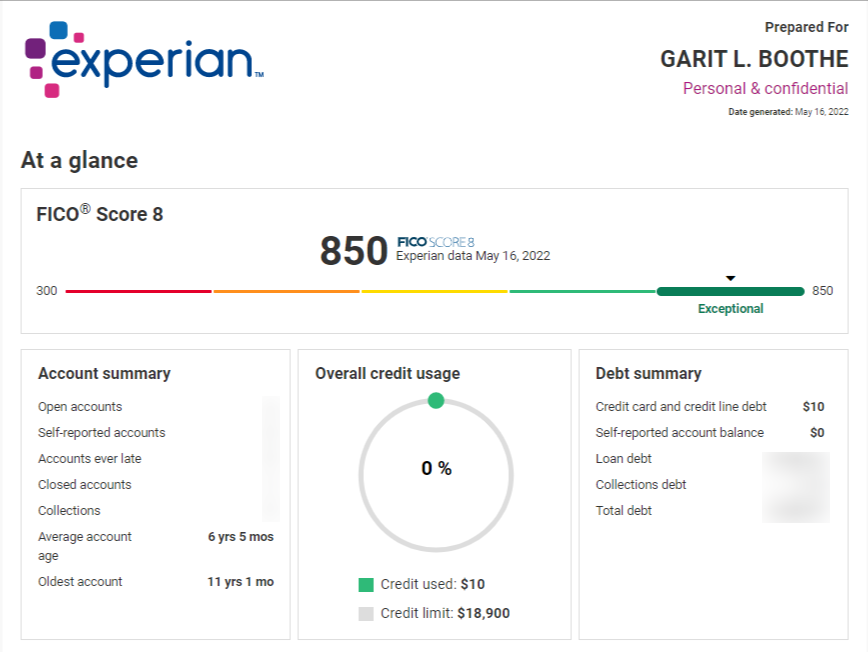Screen dimensions: 868x652
Task: Click the black triangle score marker
Action: (731, 278)
